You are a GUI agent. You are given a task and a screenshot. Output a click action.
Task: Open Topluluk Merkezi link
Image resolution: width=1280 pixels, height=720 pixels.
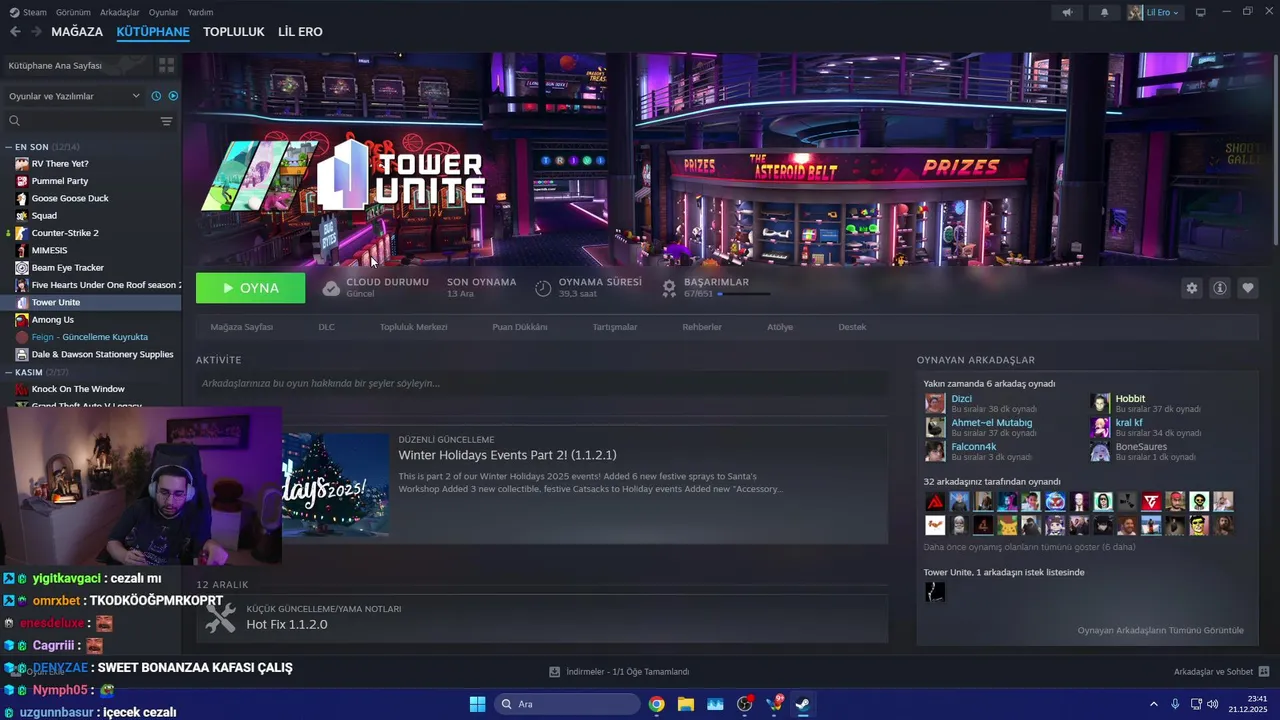point(413,327)
